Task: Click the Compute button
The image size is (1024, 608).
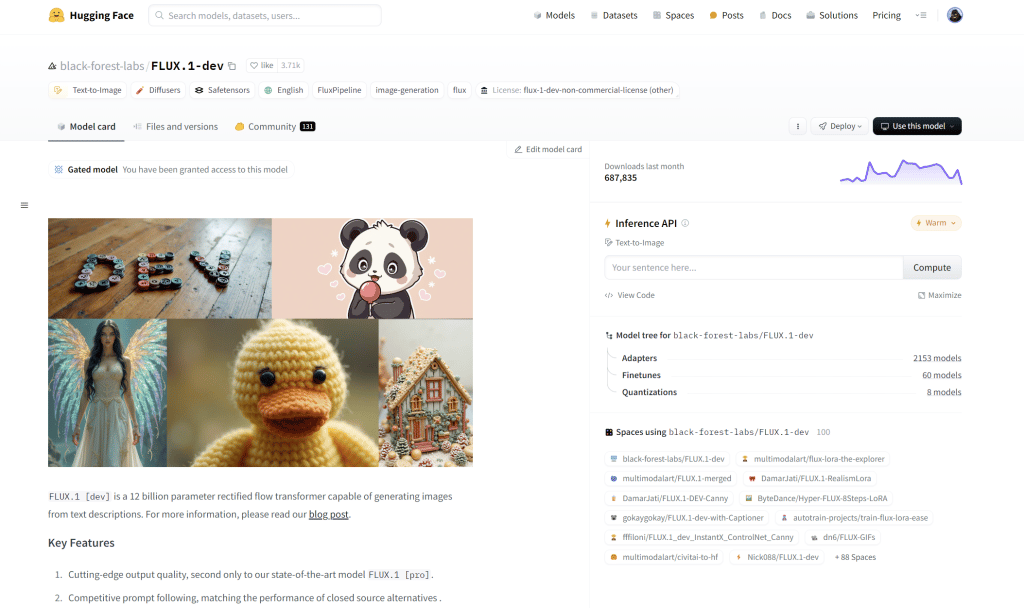Action: tap(932, 268)
